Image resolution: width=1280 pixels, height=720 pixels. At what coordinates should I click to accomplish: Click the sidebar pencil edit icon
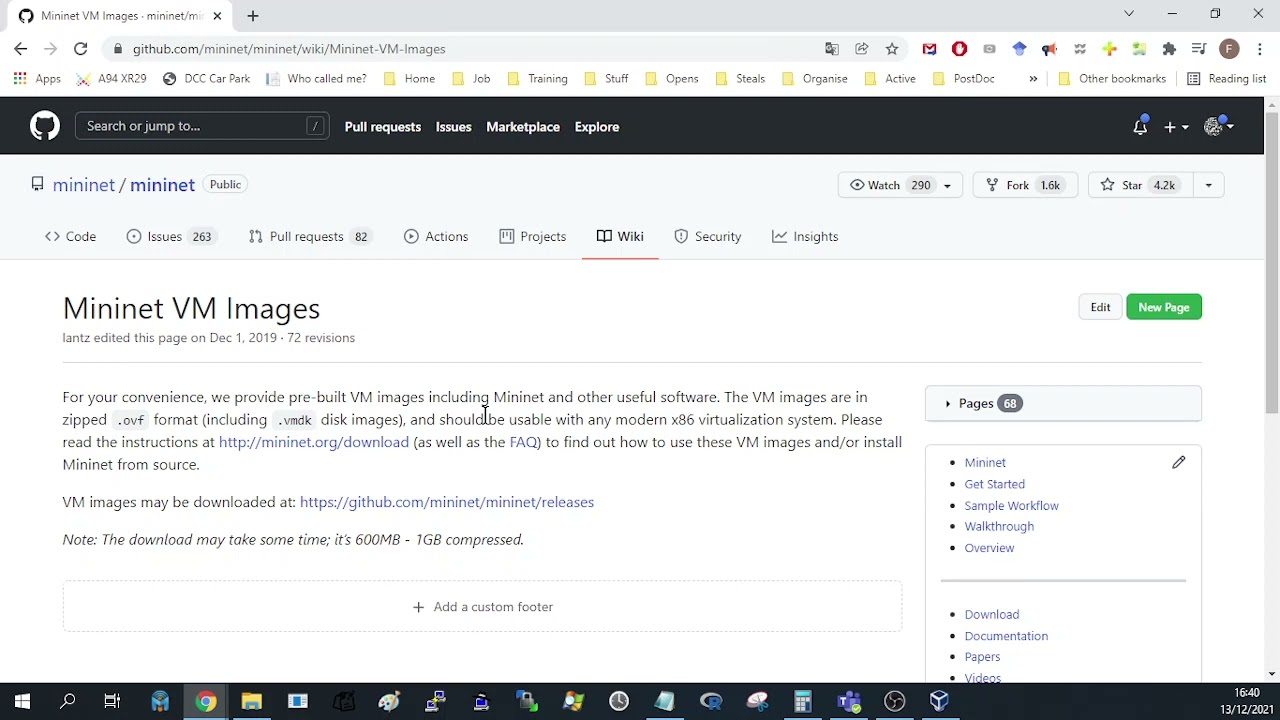[1179, 462]
